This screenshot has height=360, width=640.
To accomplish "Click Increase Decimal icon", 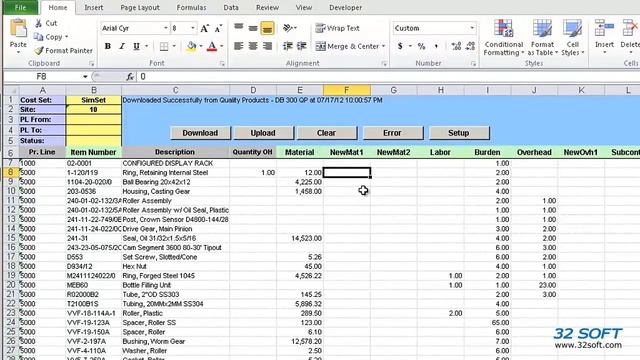I will pos(456,46).
